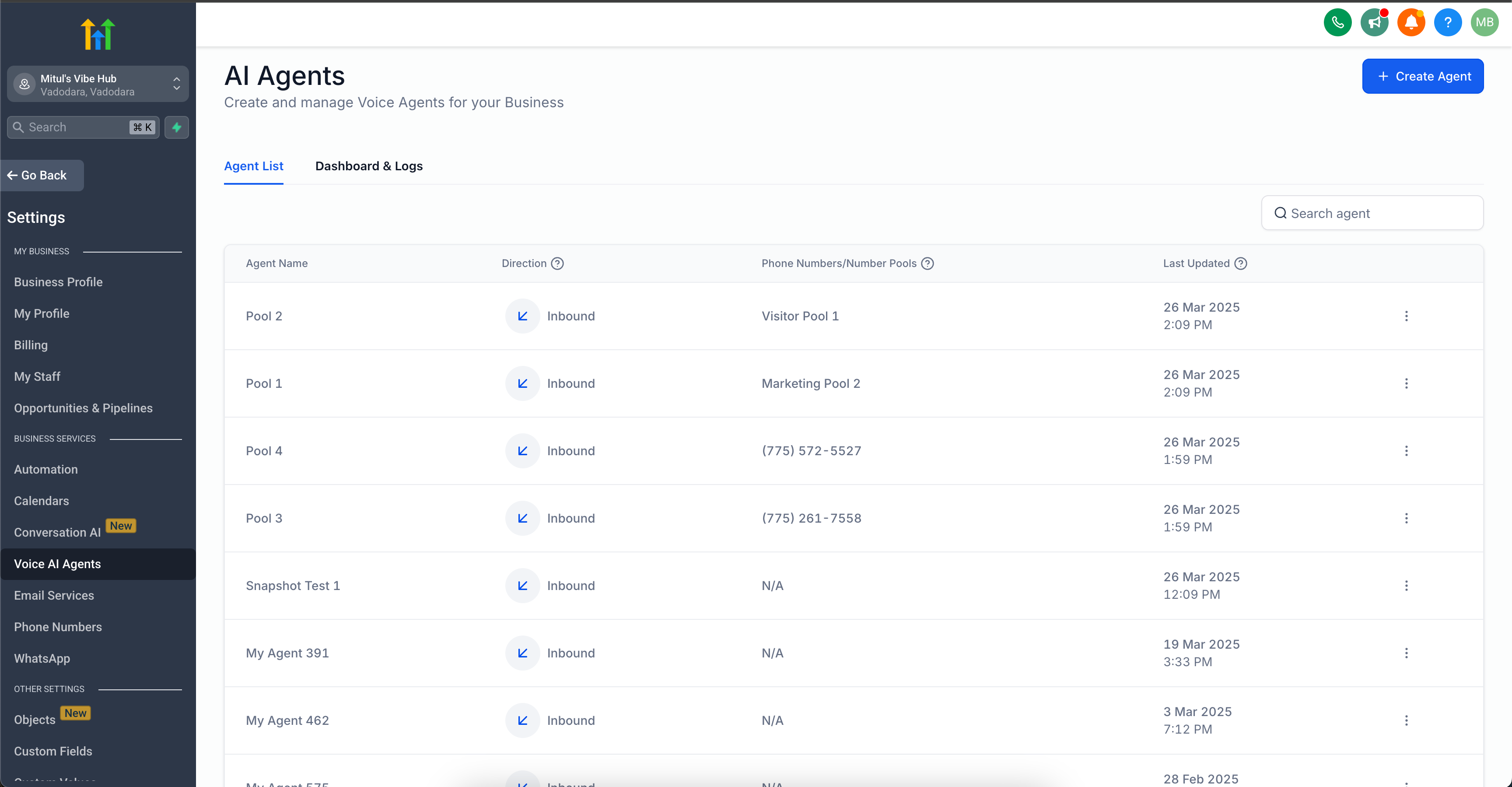Screen dimensions: 1512x787
Task: Click Last Updated column info icon
Action: [x=1240, y=264]
